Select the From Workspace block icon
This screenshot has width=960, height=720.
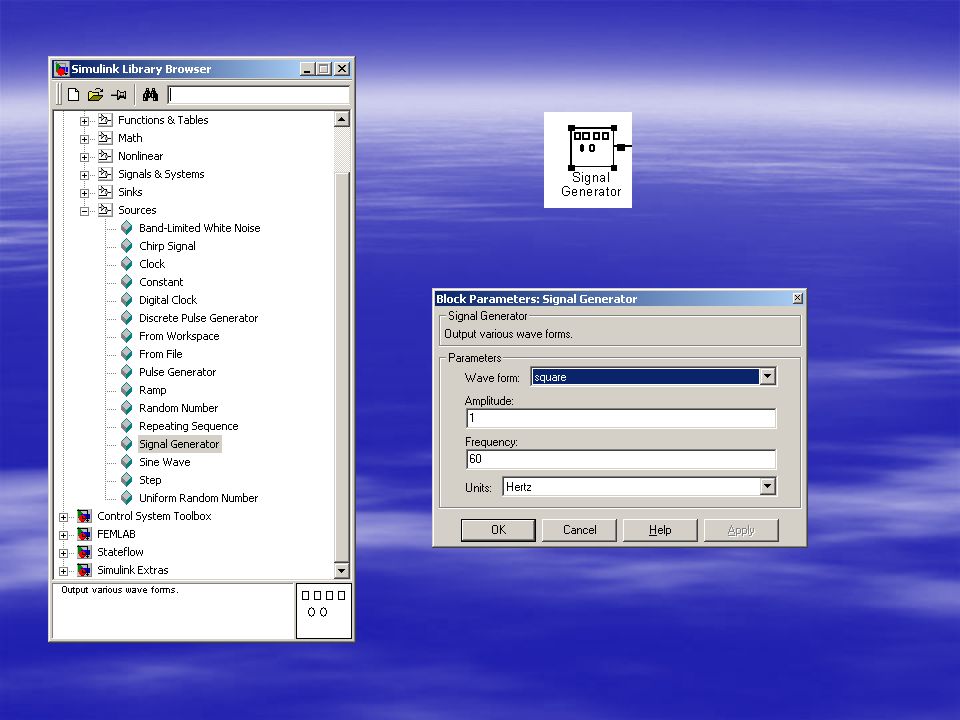(x=127, y=336)
